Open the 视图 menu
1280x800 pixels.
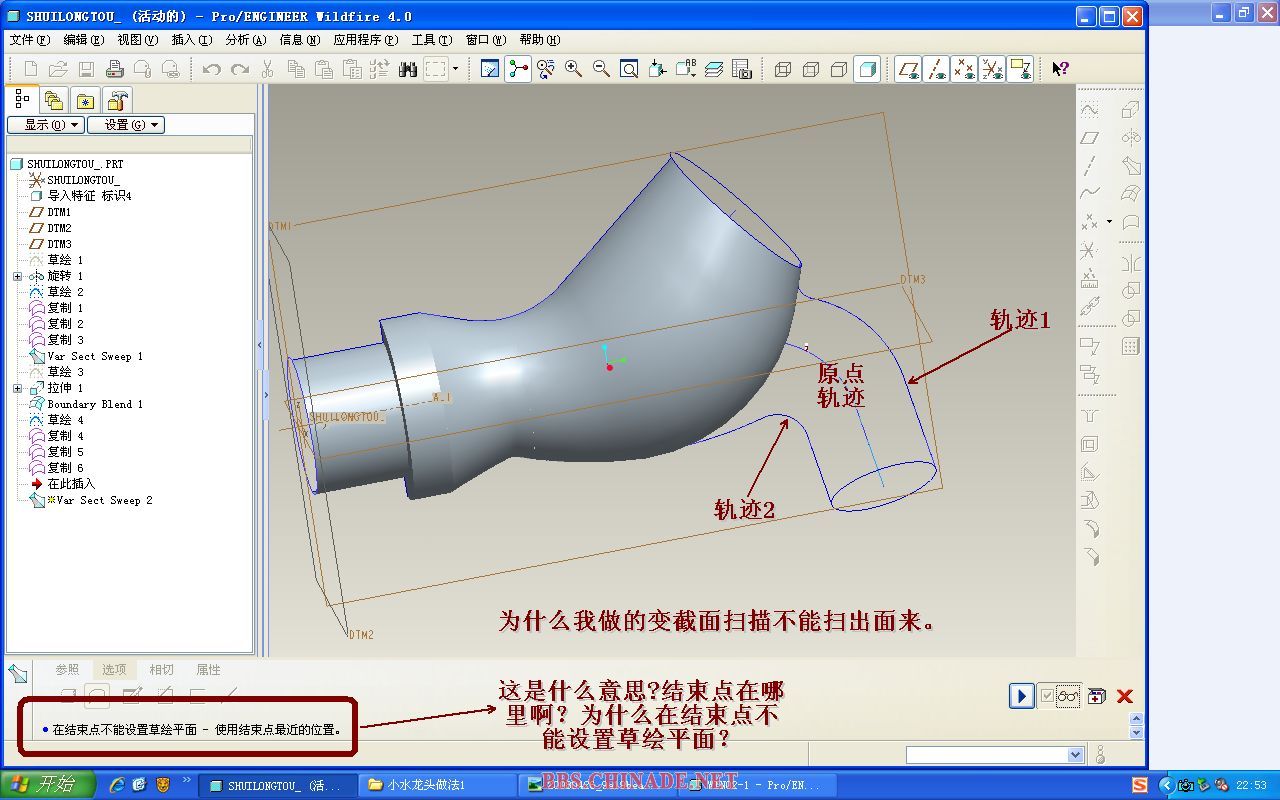(137, 40)
